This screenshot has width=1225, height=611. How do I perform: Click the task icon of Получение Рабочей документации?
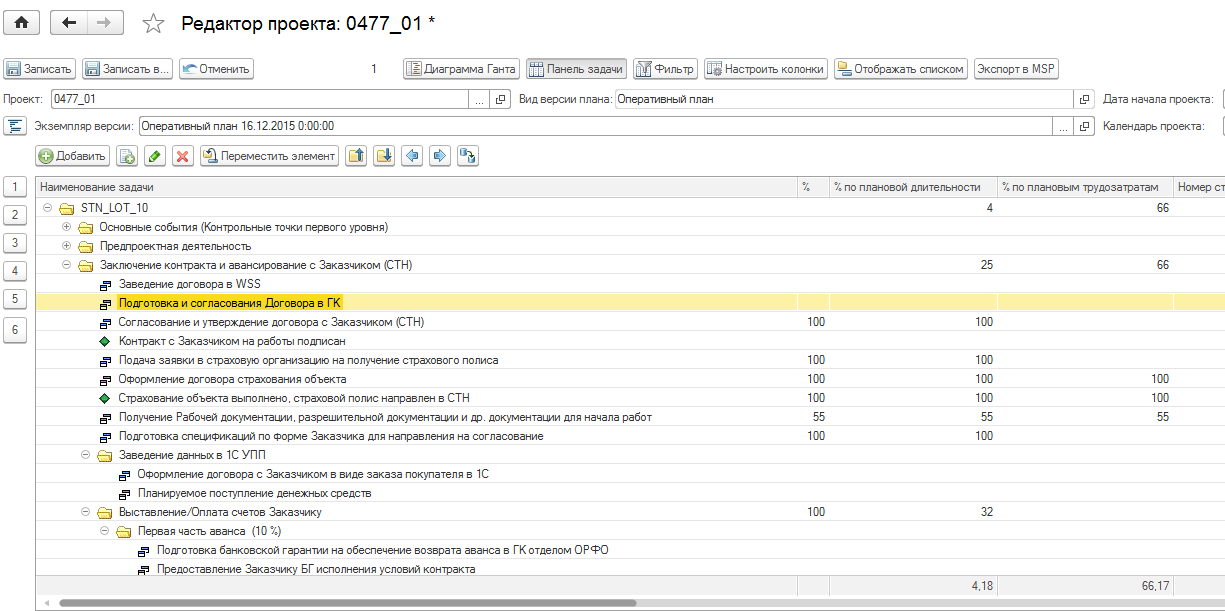(106, 417)
